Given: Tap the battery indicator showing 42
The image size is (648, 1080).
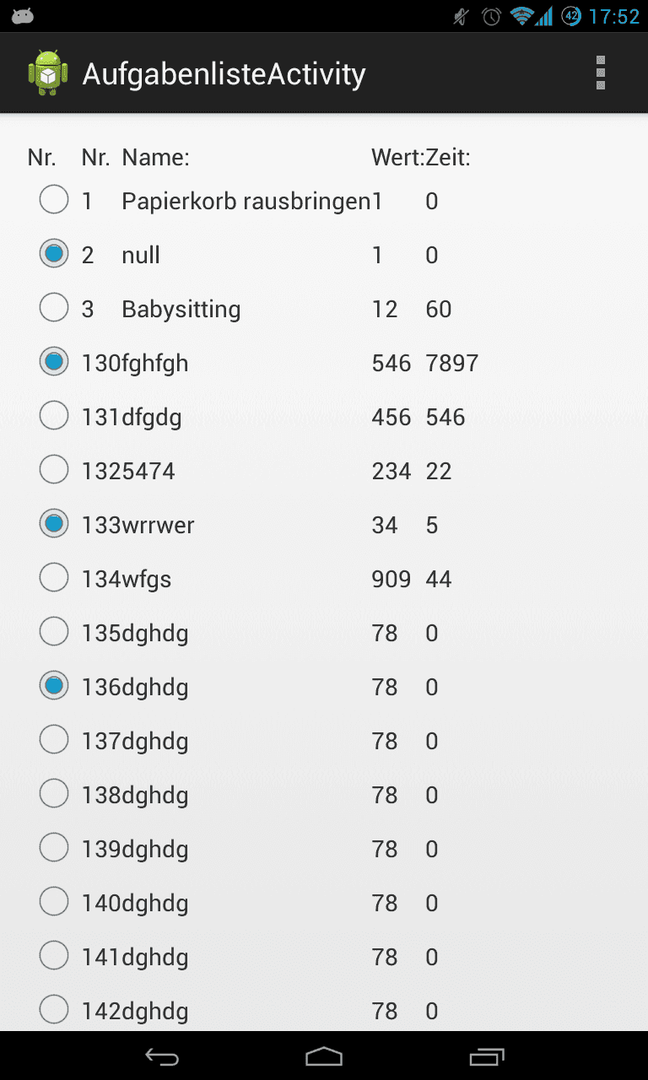Looking at the screenshot, I should 571,16.
